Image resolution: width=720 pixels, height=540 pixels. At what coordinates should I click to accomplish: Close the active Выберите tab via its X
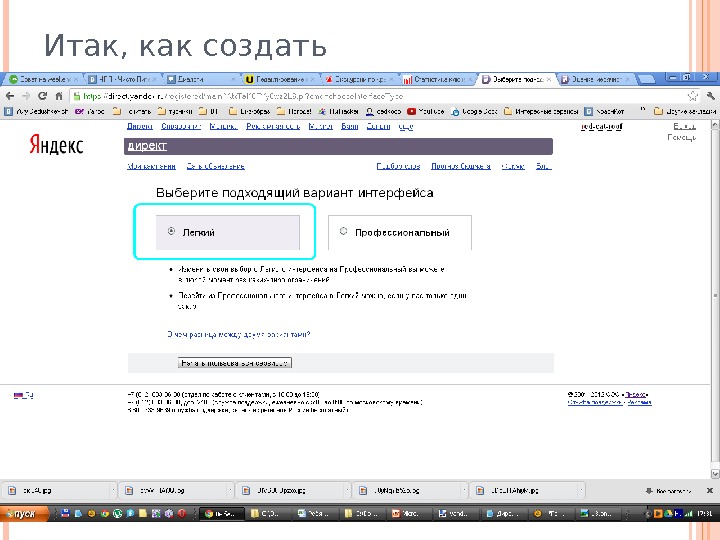pos(549,79)
